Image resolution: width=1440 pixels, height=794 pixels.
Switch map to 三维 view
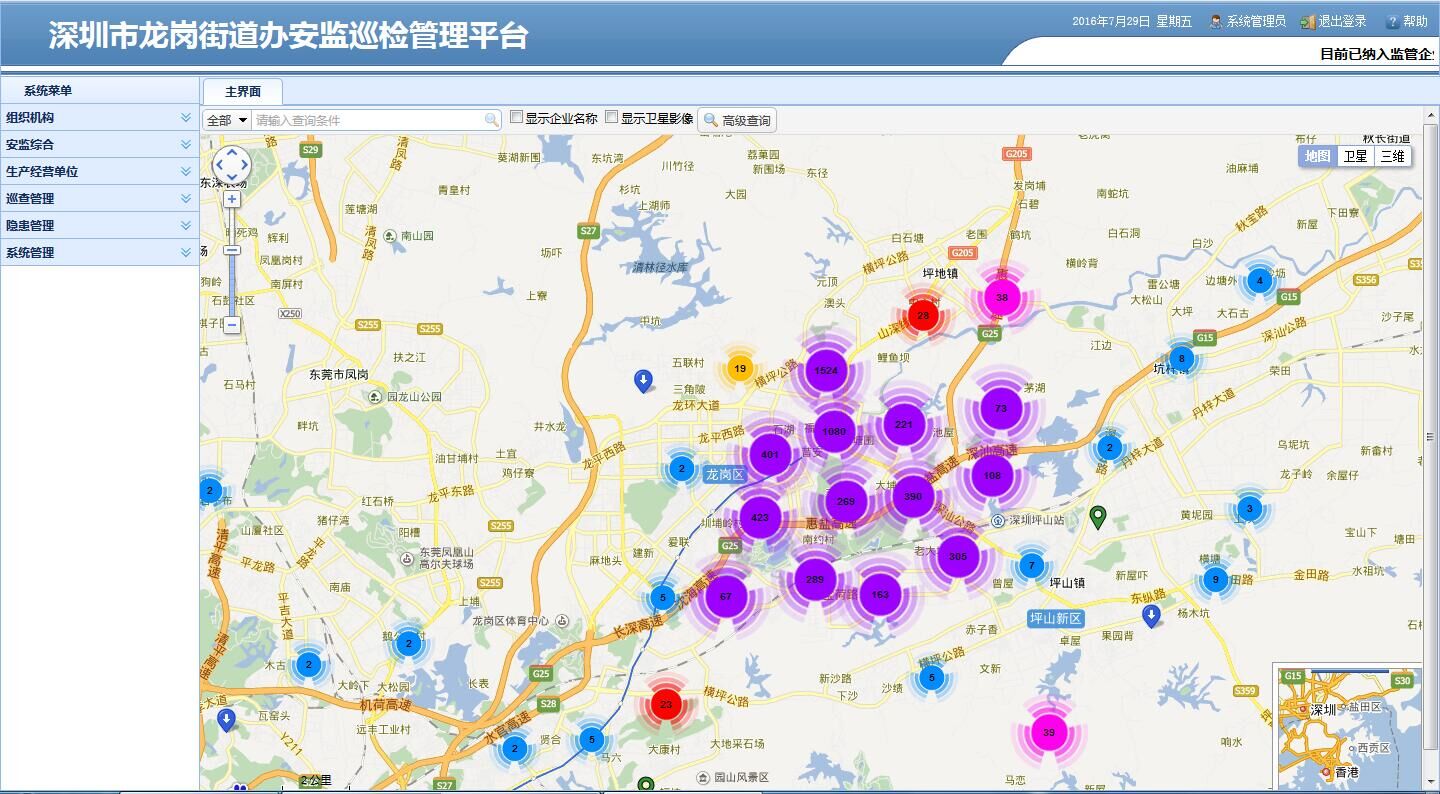click(1392, 156)
